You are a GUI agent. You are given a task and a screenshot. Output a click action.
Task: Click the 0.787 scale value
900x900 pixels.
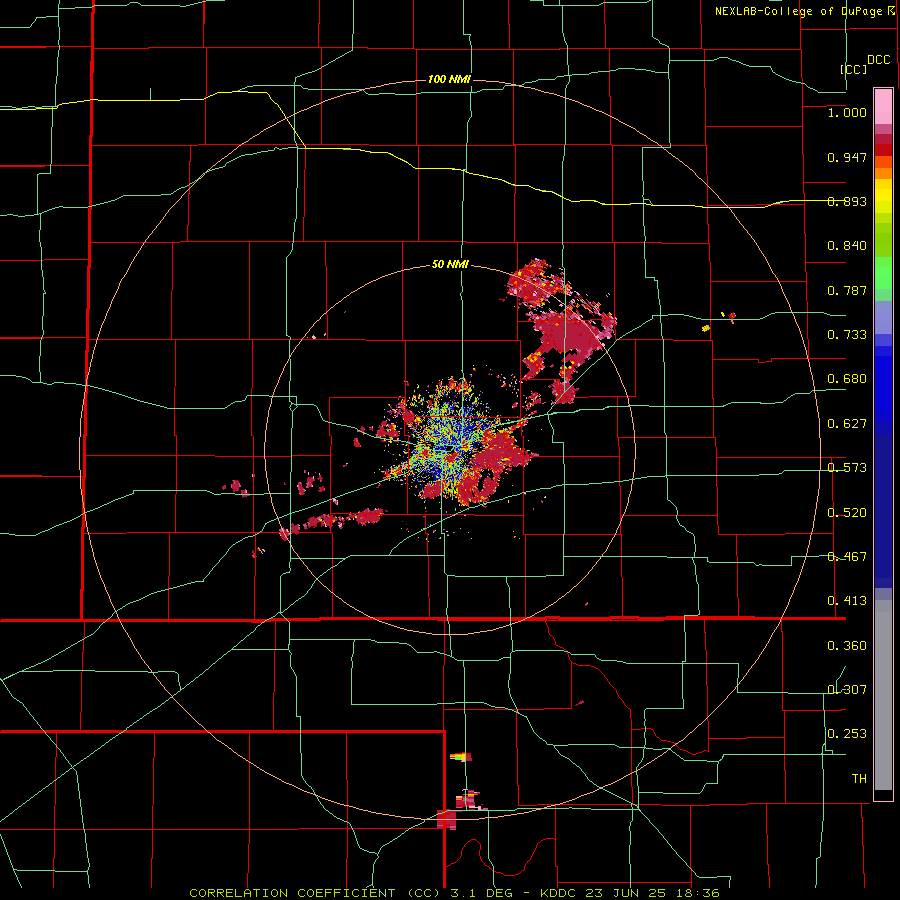(x=847, y=290)
